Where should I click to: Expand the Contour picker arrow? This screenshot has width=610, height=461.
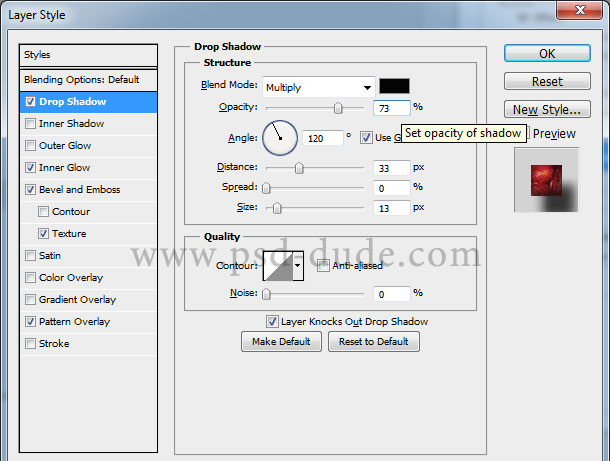298,266
